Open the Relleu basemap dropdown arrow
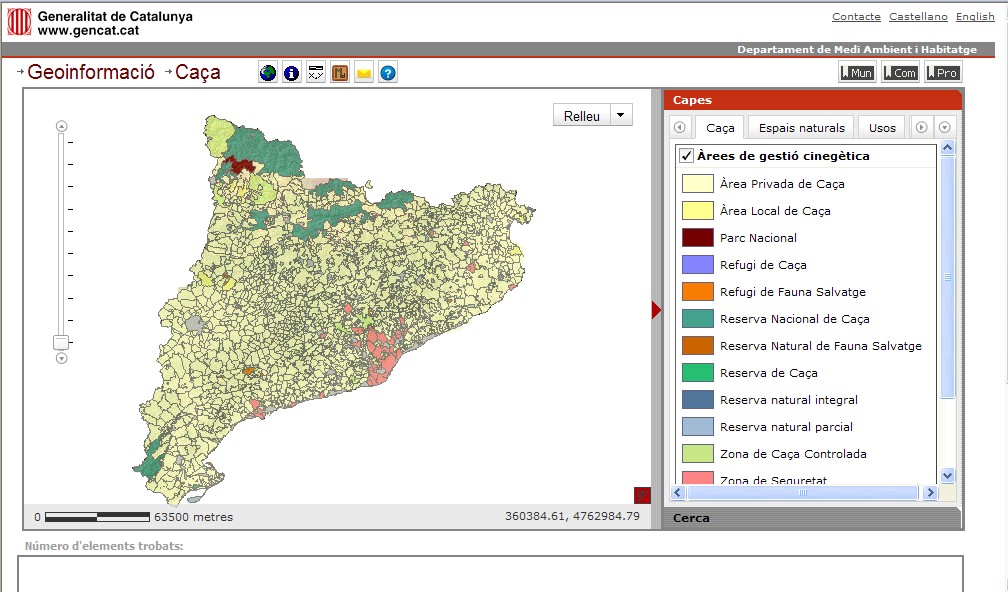Viewport: 1008px width, 592px height. coord(622,115)
